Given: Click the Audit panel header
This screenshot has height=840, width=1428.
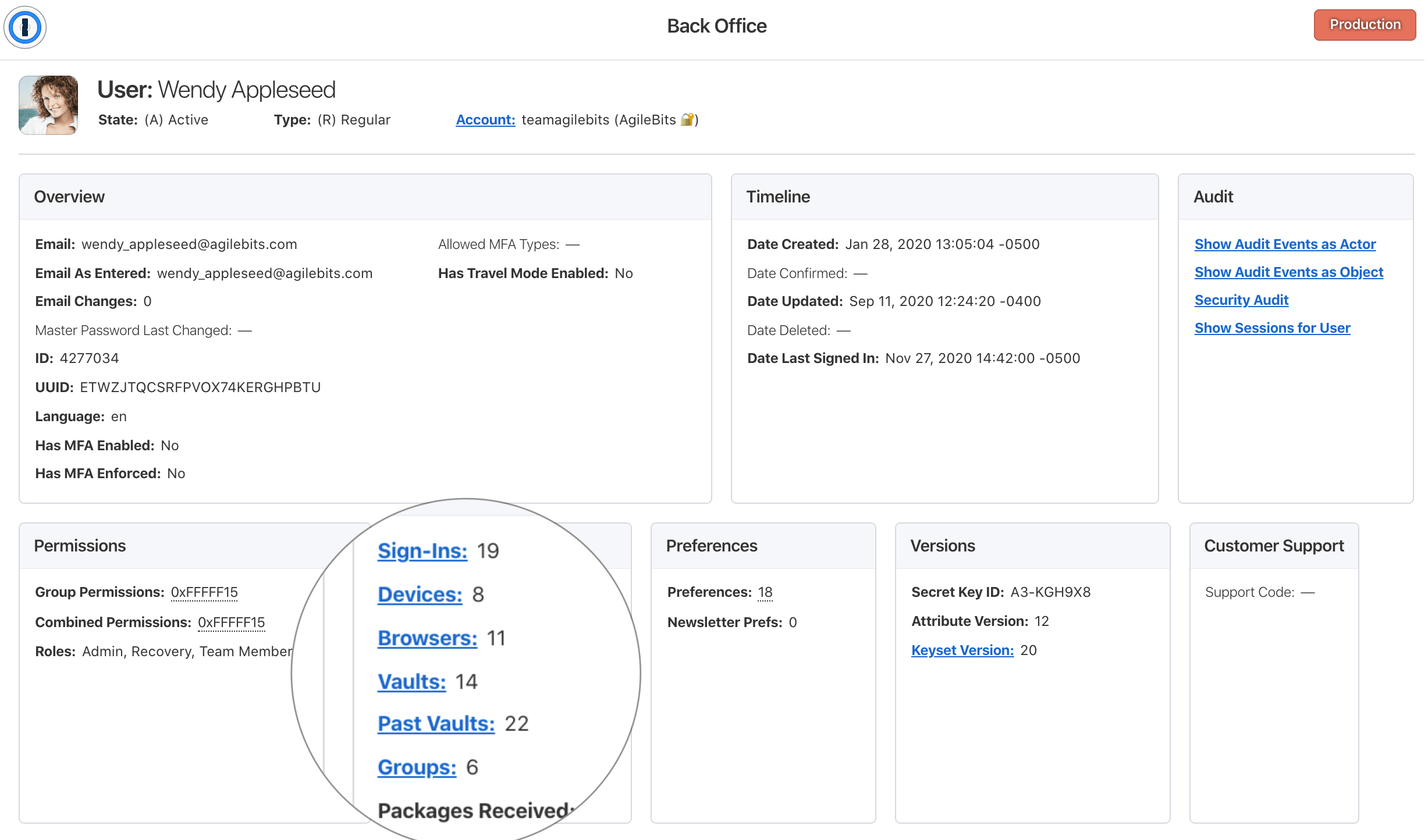Looking at the screenshot, I should pyautogui.click(x=1295, y=197).
